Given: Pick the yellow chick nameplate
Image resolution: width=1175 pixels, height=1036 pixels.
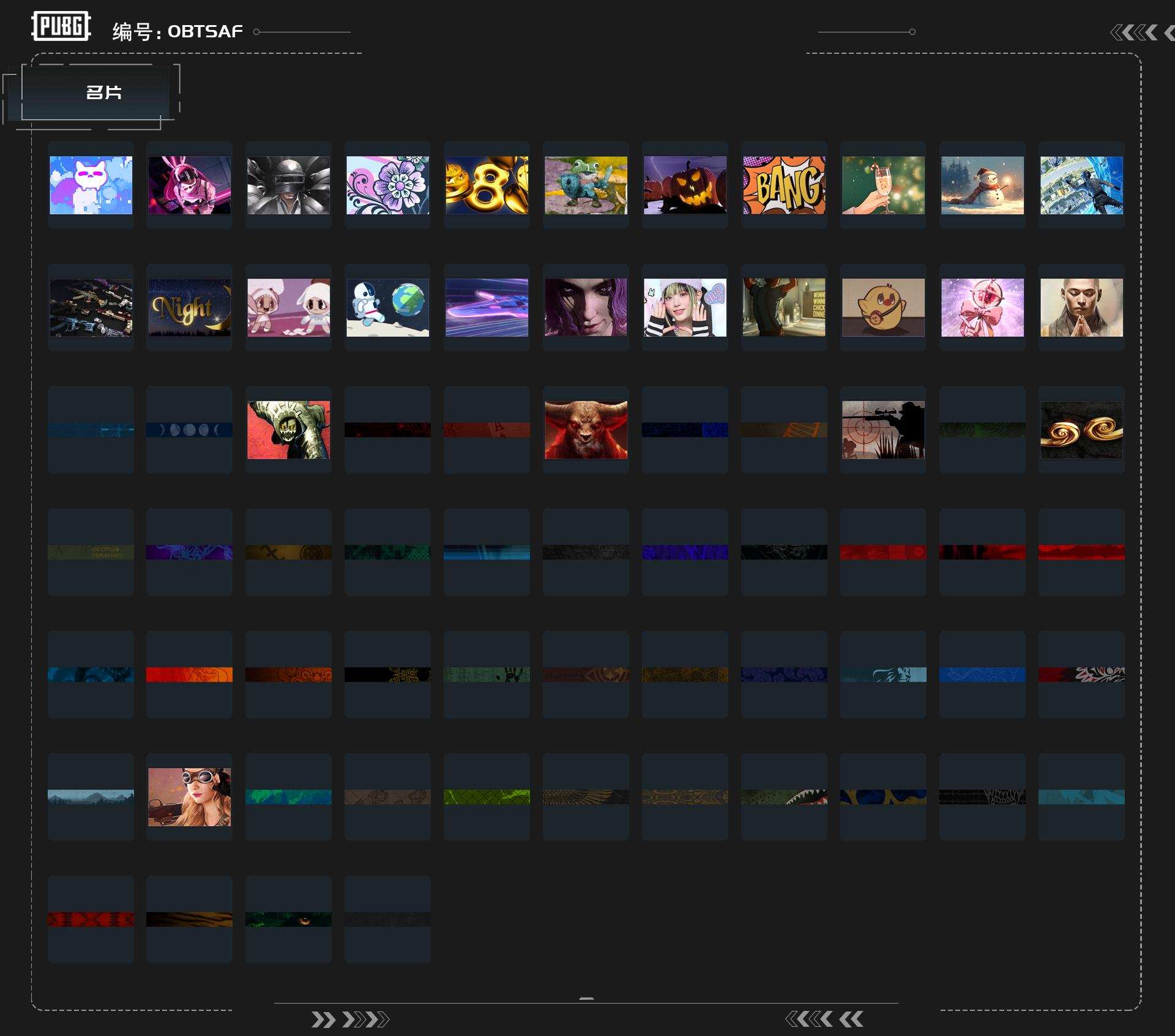Looking at the screenshot, I should [884, 308].
